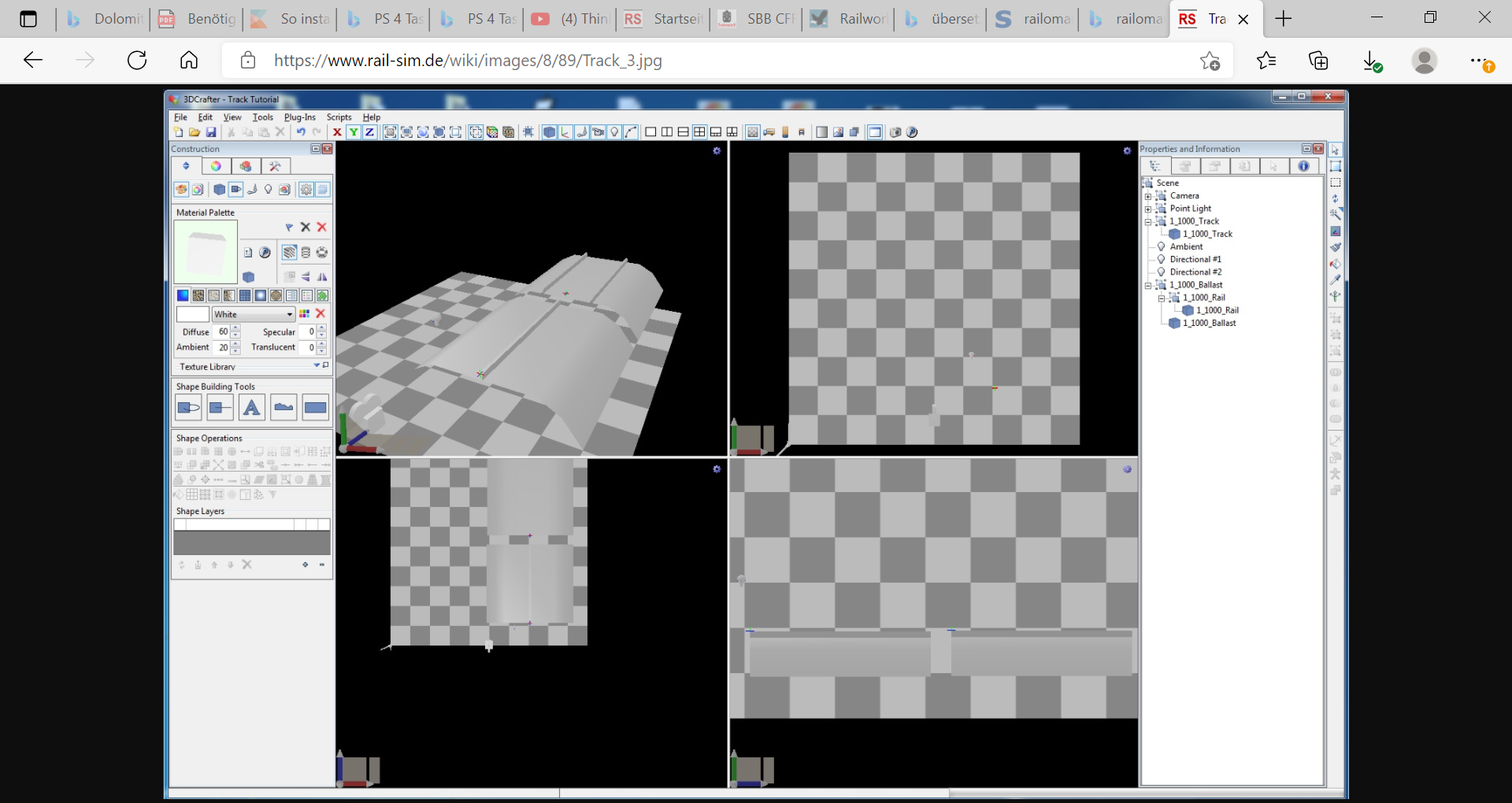Toggle the green Y axis lock

point(354,132)
